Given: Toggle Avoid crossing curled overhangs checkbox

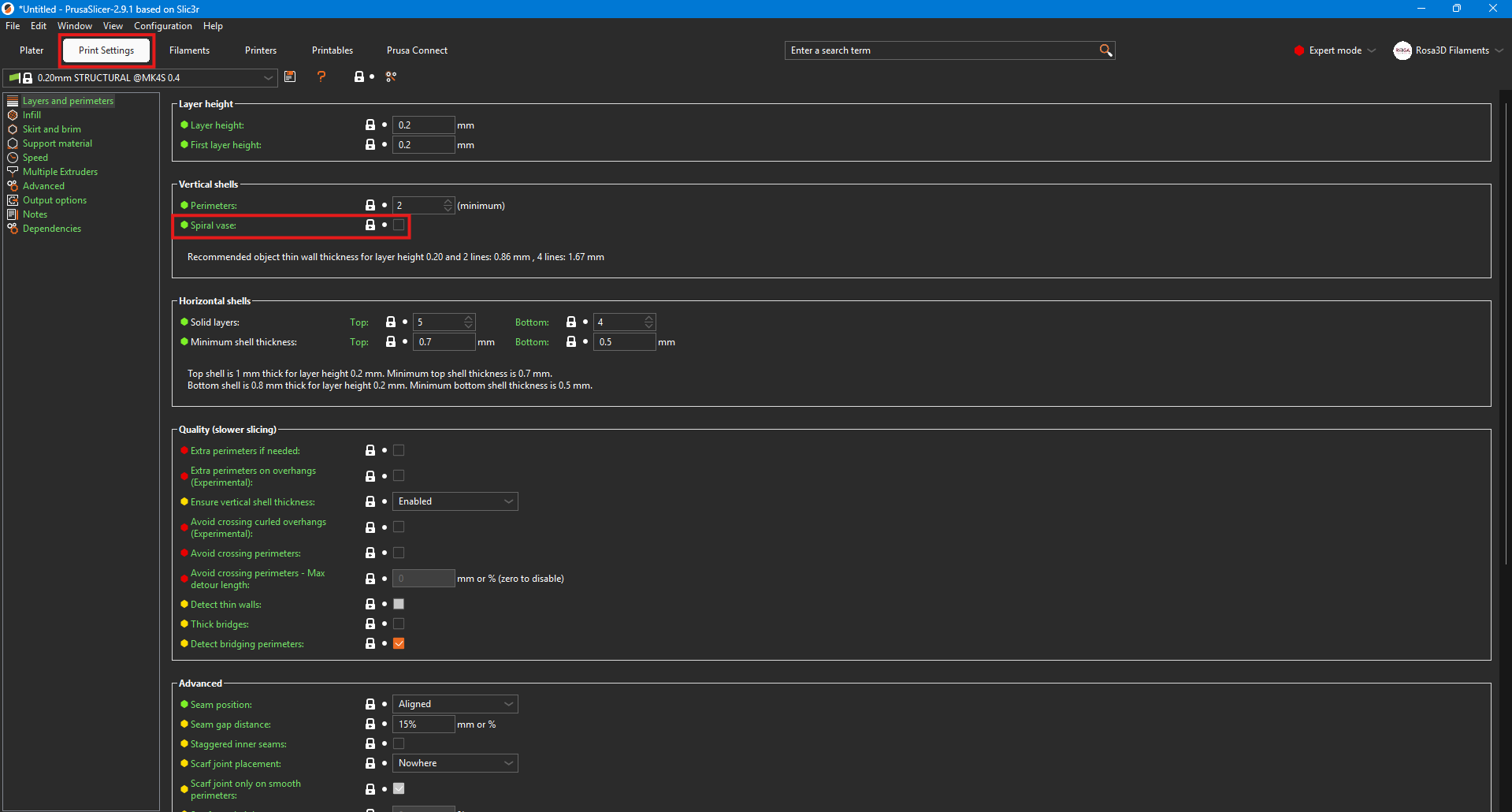Looking at the screenshot, I should 399,527.
